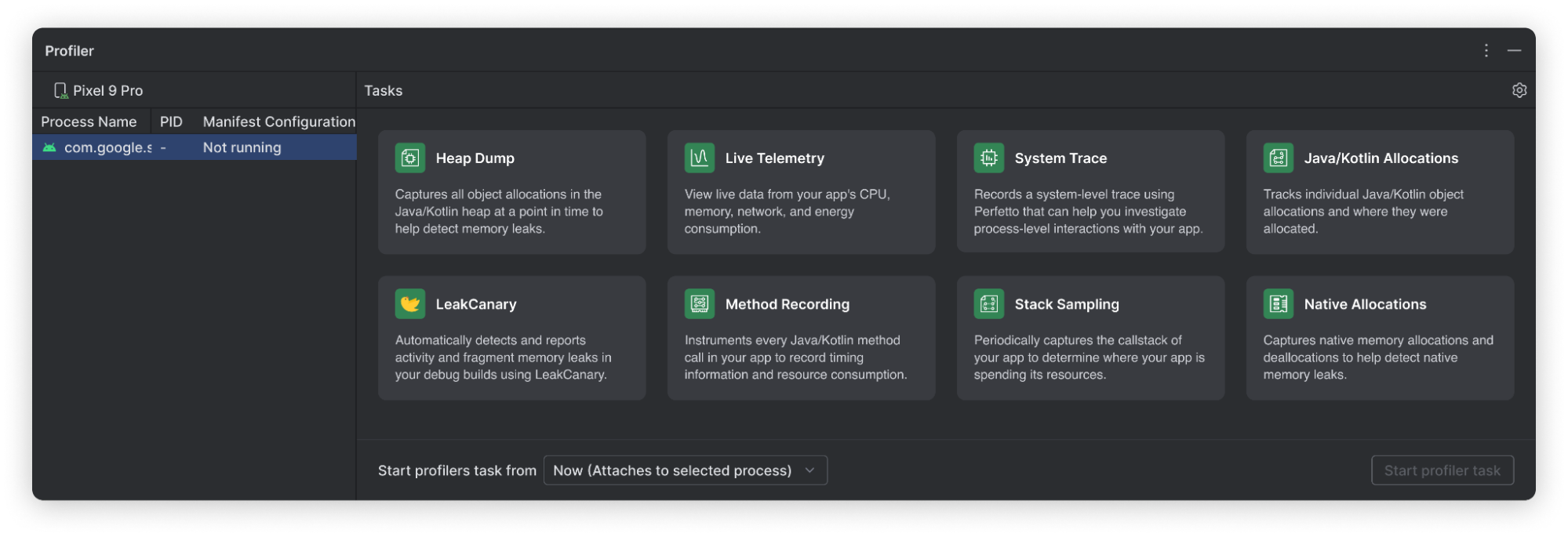Minimize the Profiler tool window
Viewport: 1568px width, 537px height.
coord(1514,50)
